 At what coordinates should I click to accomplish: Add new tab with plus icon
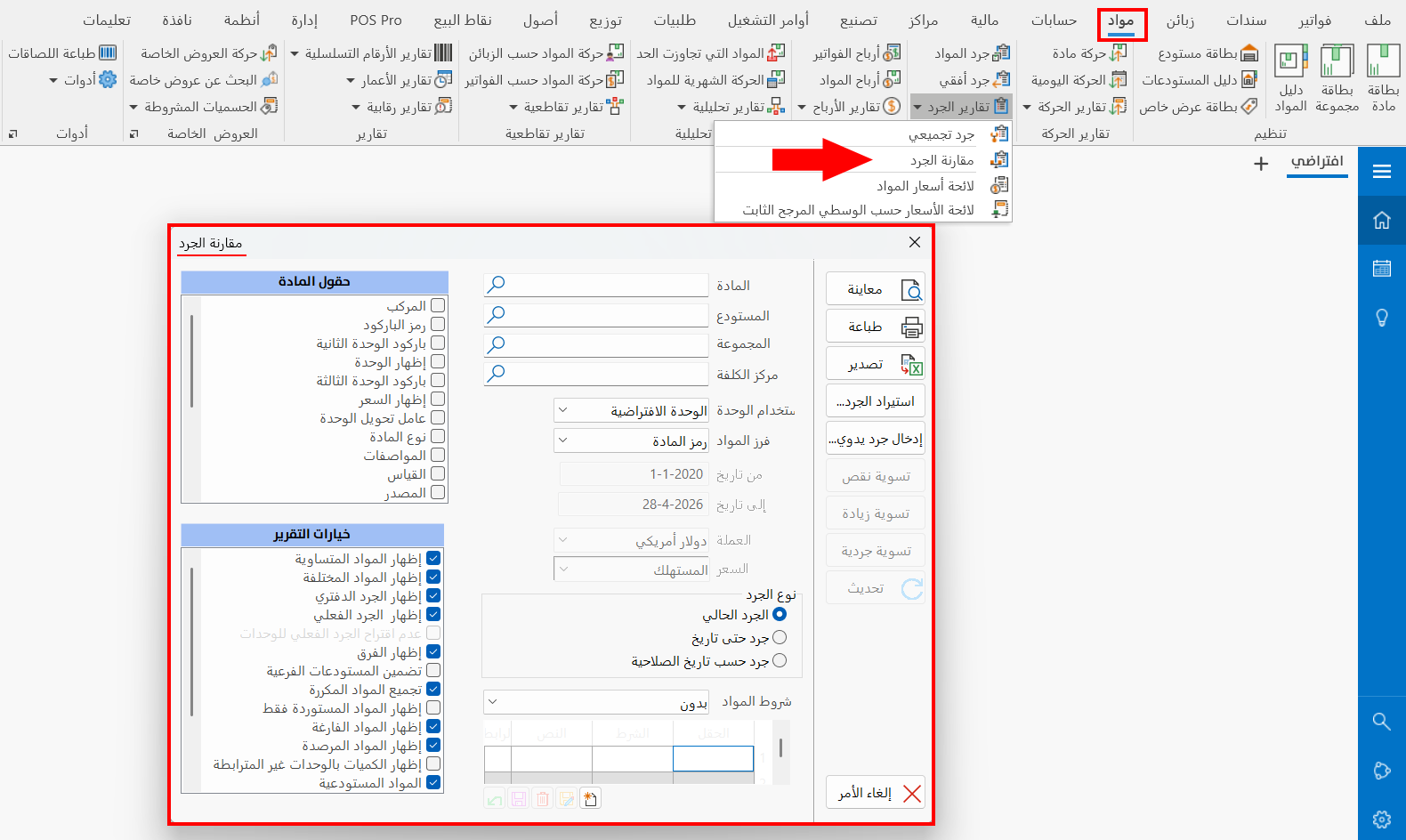coord(1261,164)
